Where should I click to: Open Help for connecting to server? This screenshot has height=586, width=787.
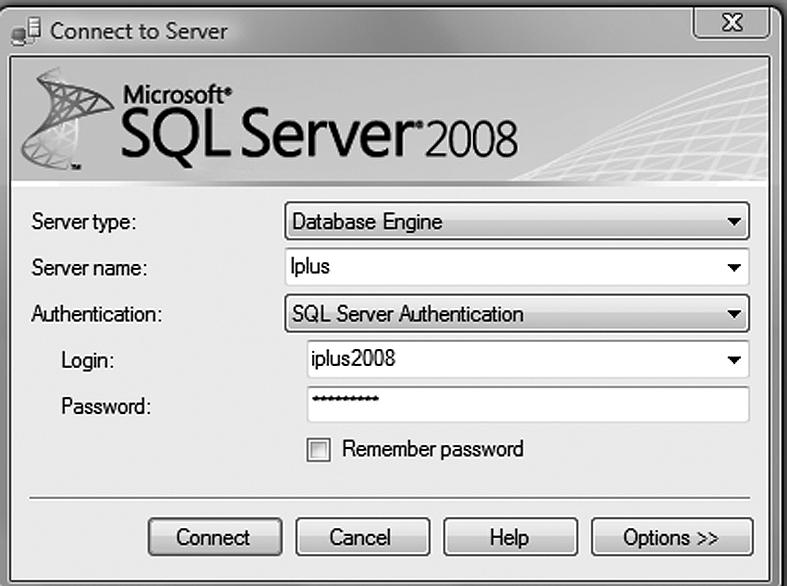(x=510, y=537)
